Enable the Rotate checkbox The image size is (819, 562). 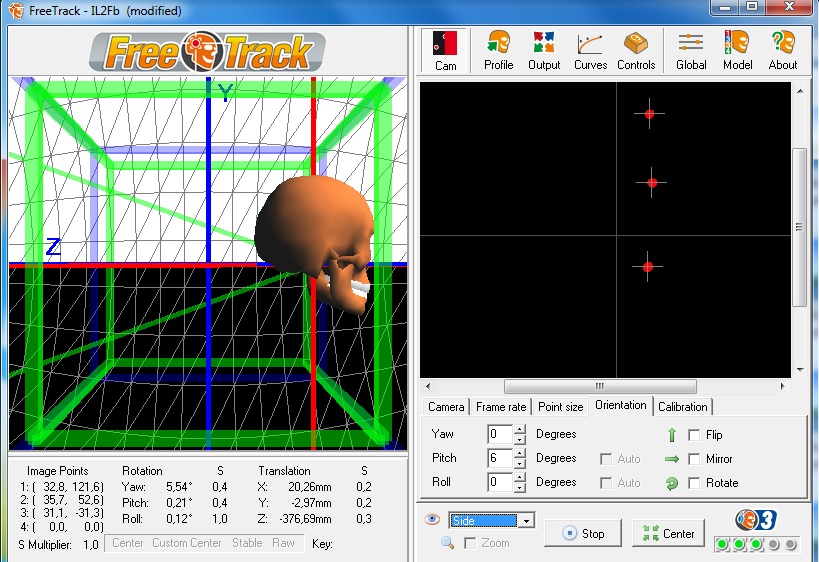pyautogui.click(x=694, y=483)
